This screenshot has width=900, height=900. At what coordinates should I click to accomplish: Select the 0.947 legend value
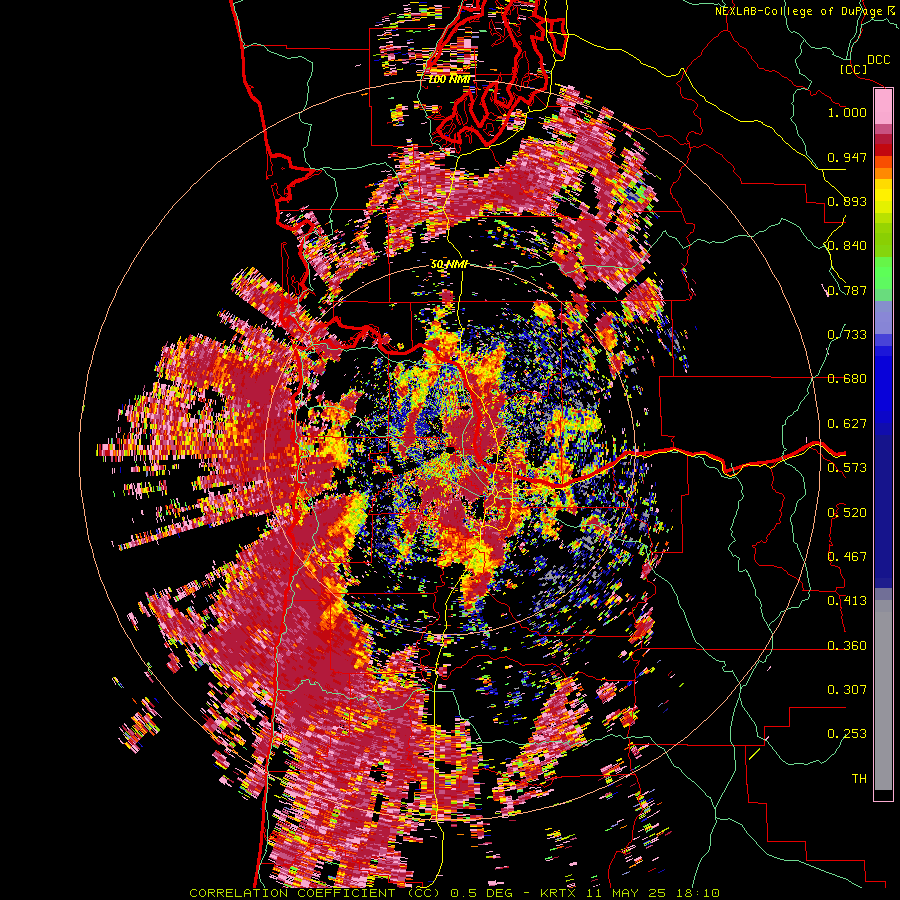[x=847, y=157]
